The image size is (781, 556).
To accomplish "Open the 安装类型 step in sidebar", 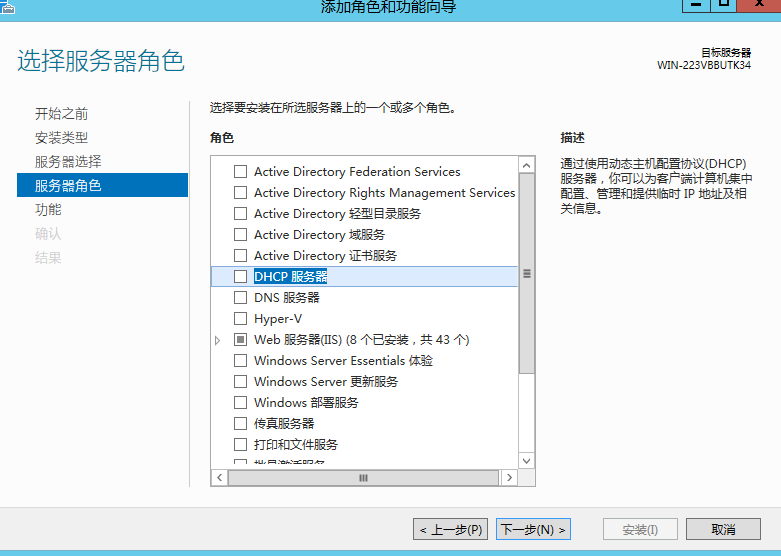I will coord(61,138).
